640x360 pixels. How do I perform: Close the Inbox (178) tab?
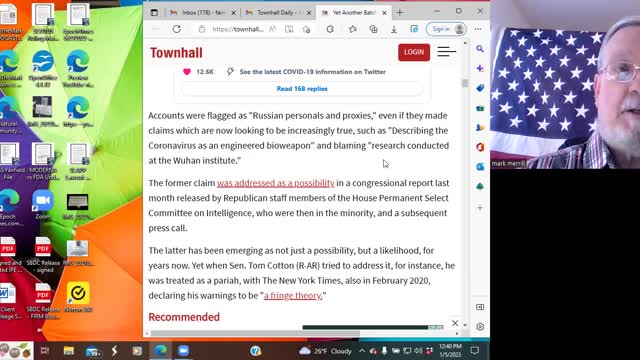click(x=233, y=13)
